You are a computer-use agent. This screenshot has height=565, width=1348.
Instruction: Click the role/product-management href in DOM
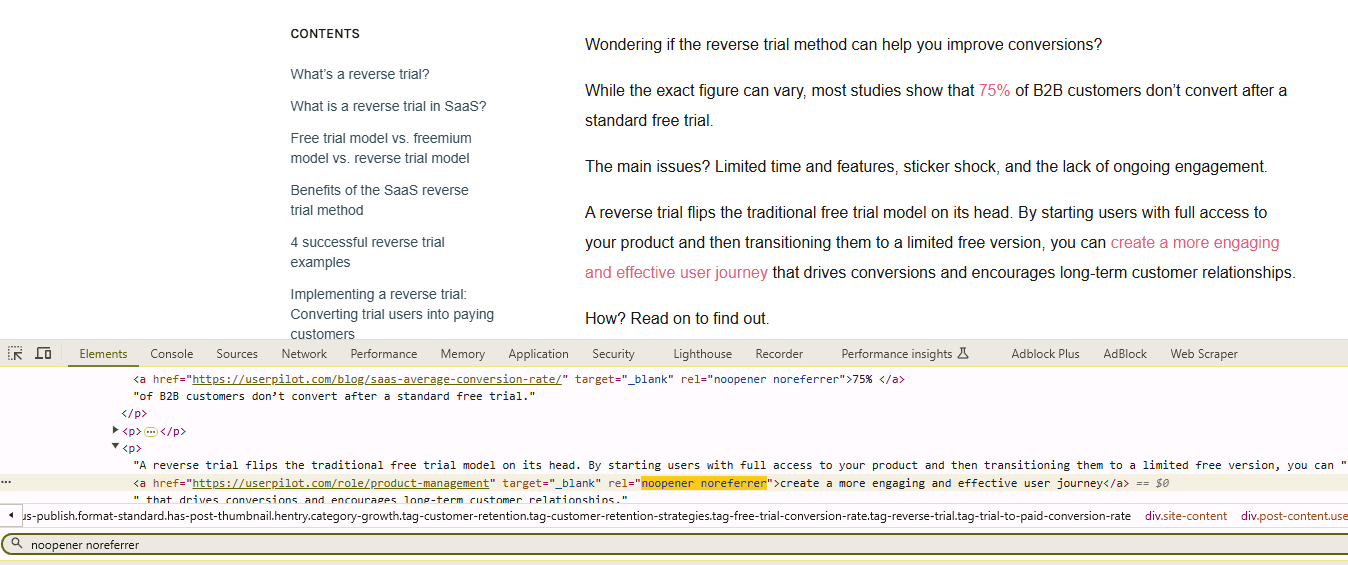click(x=340, y=483)
